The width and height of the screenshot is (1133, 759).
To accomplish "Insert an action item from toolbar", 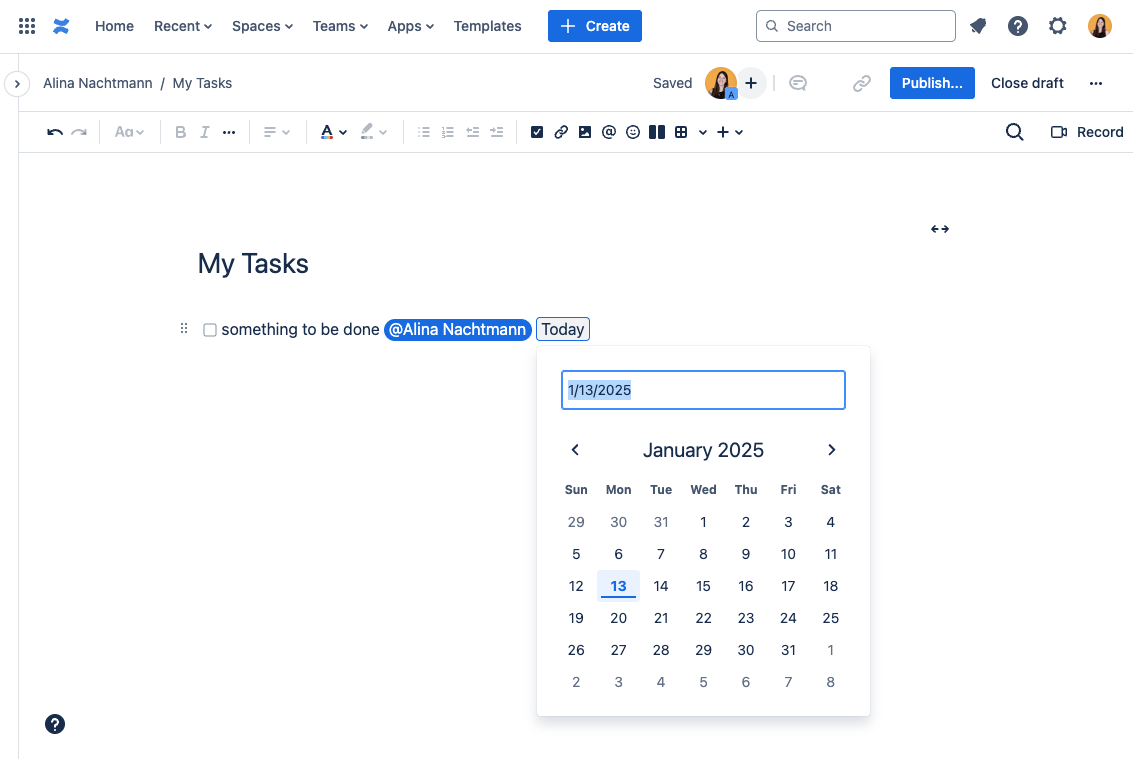I will click(537, 132).
